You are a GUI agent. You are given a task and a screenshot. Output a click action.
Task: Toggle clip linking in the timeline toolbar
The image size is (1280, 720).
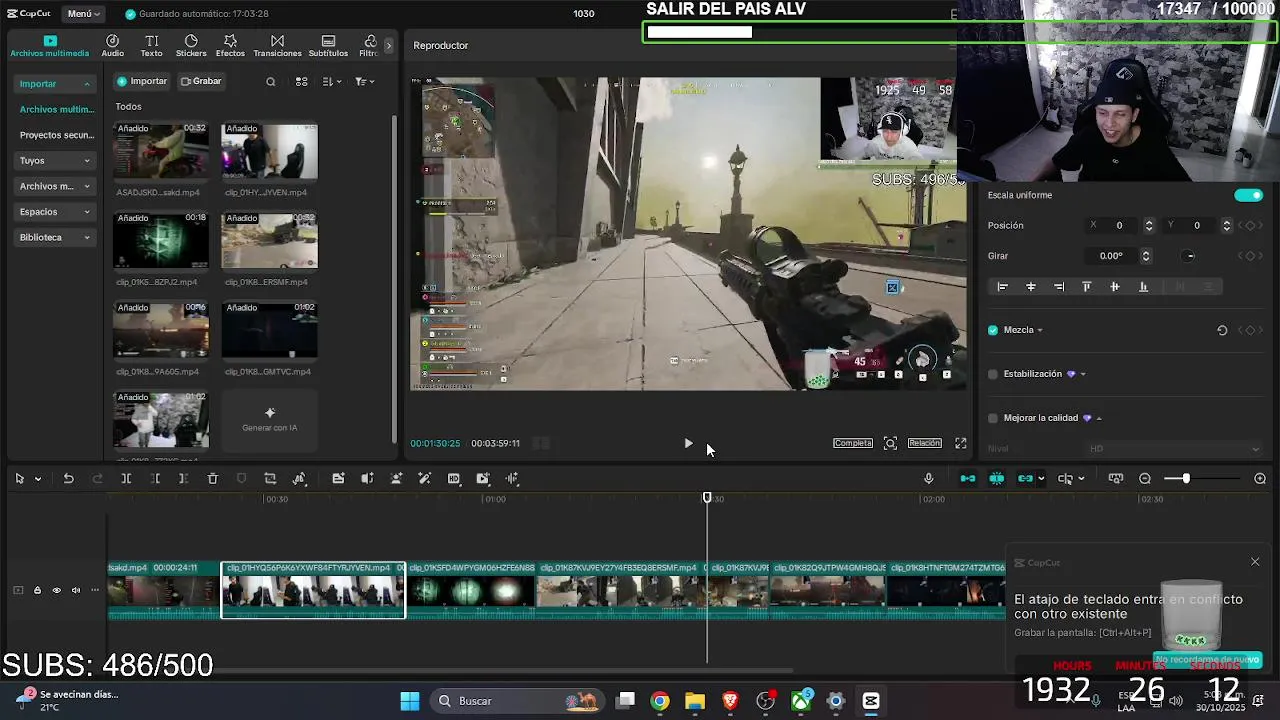[1025, 479]
